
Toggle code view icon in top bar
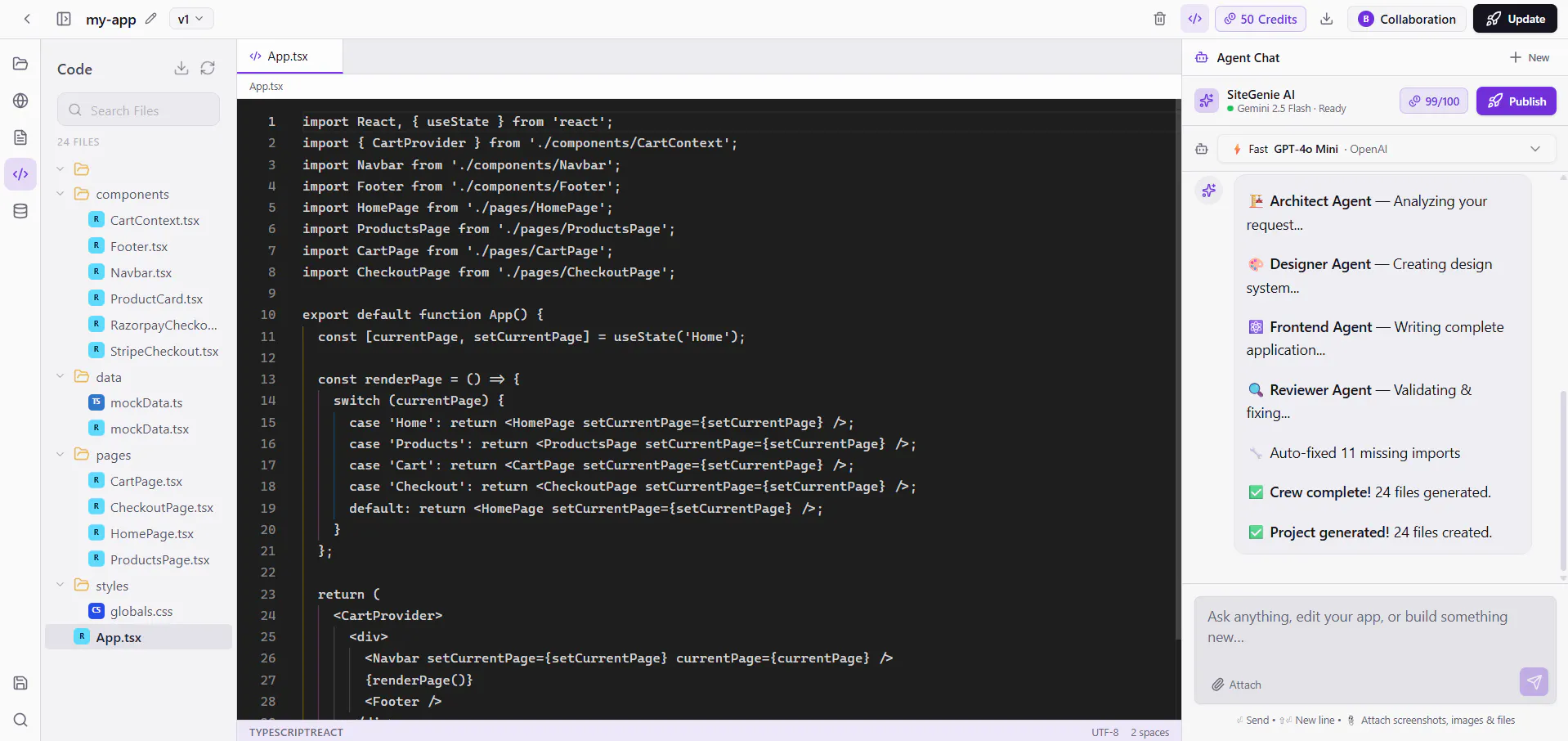tap(1194, 19)
